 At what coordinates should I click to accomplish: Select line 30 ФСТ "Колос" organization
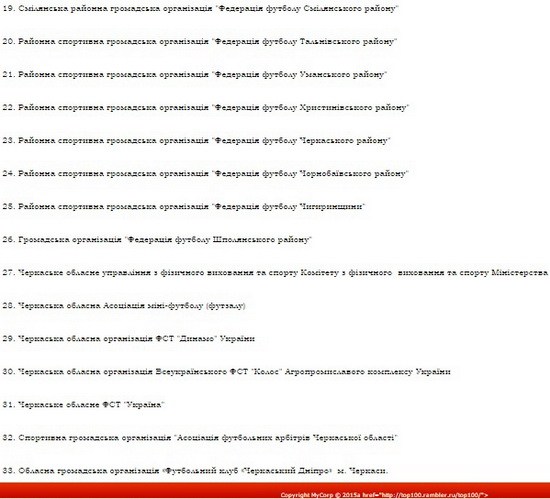click(226, 372)
